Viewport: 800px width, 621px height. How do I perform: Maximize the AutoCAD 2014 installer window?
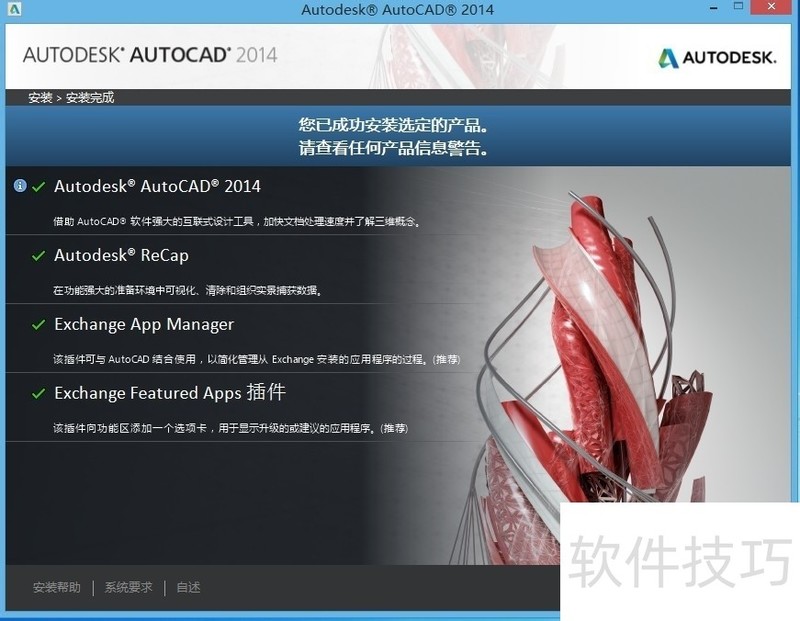(738, 7)
